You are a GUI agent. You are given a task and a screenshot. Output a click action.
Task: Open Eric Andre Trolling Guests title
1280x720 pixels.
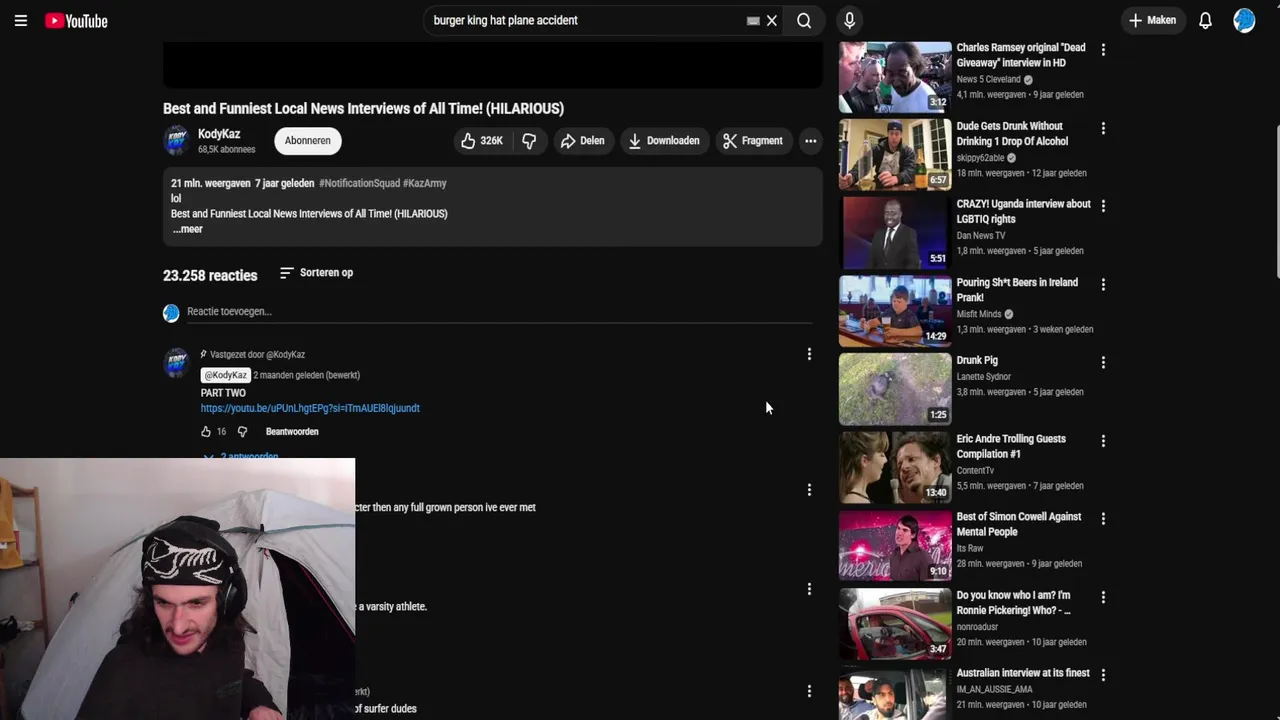[x=1011, y=446]
